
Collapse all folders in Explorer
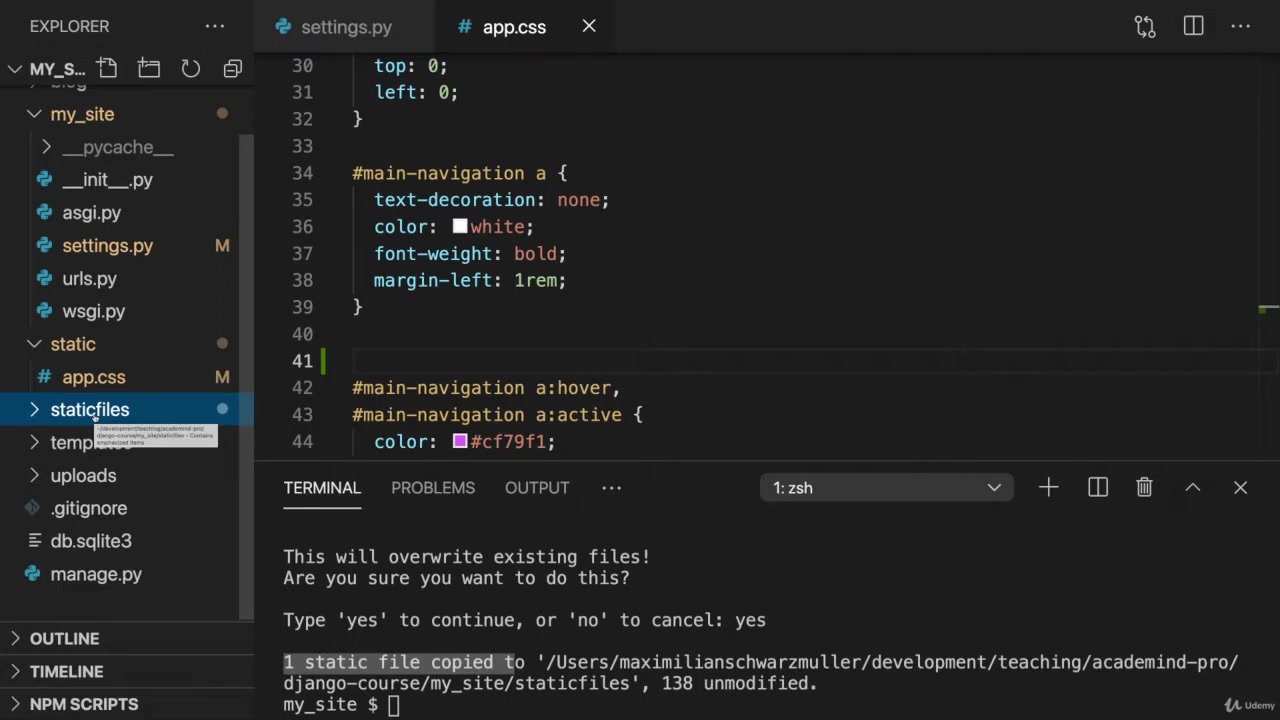[x=233, y=69]
